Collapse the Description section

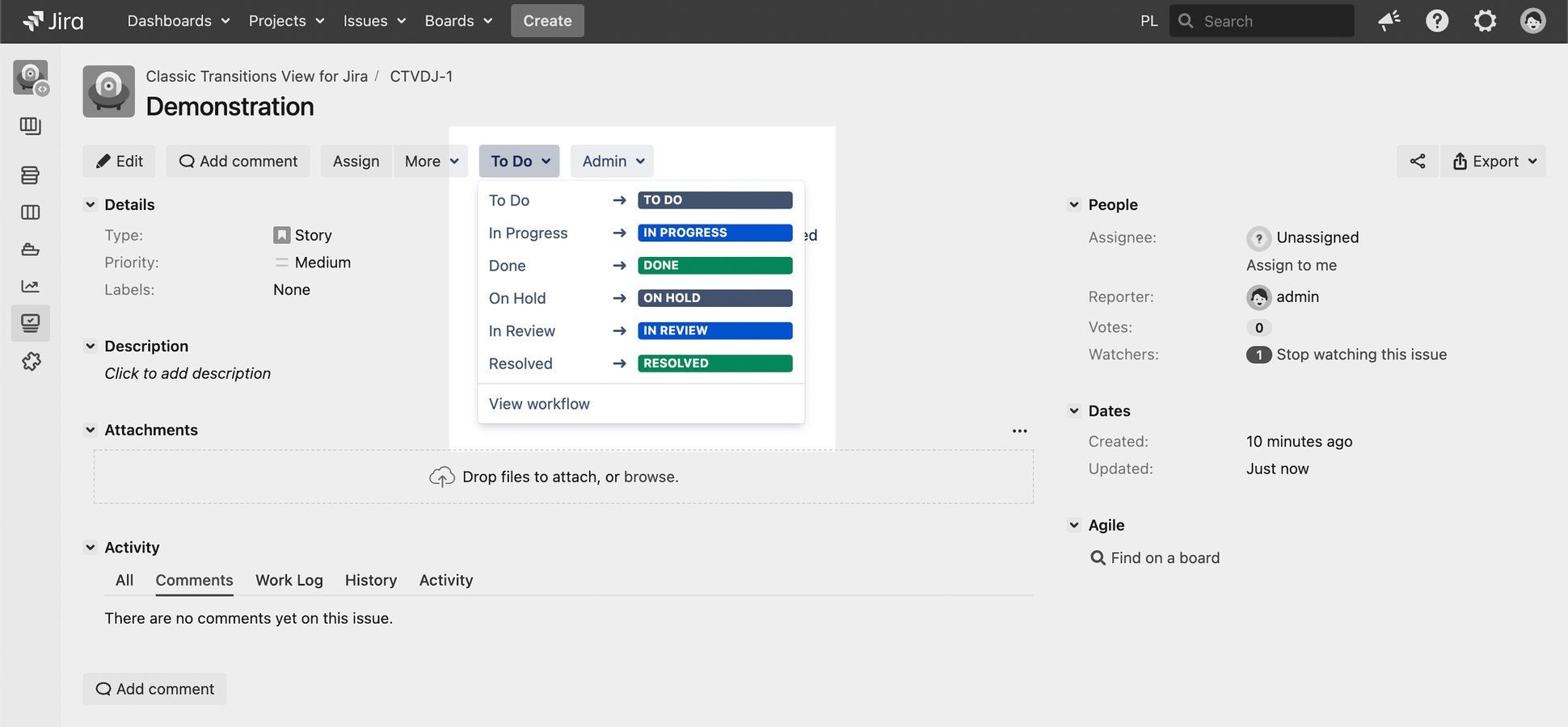tap(91, 347)
